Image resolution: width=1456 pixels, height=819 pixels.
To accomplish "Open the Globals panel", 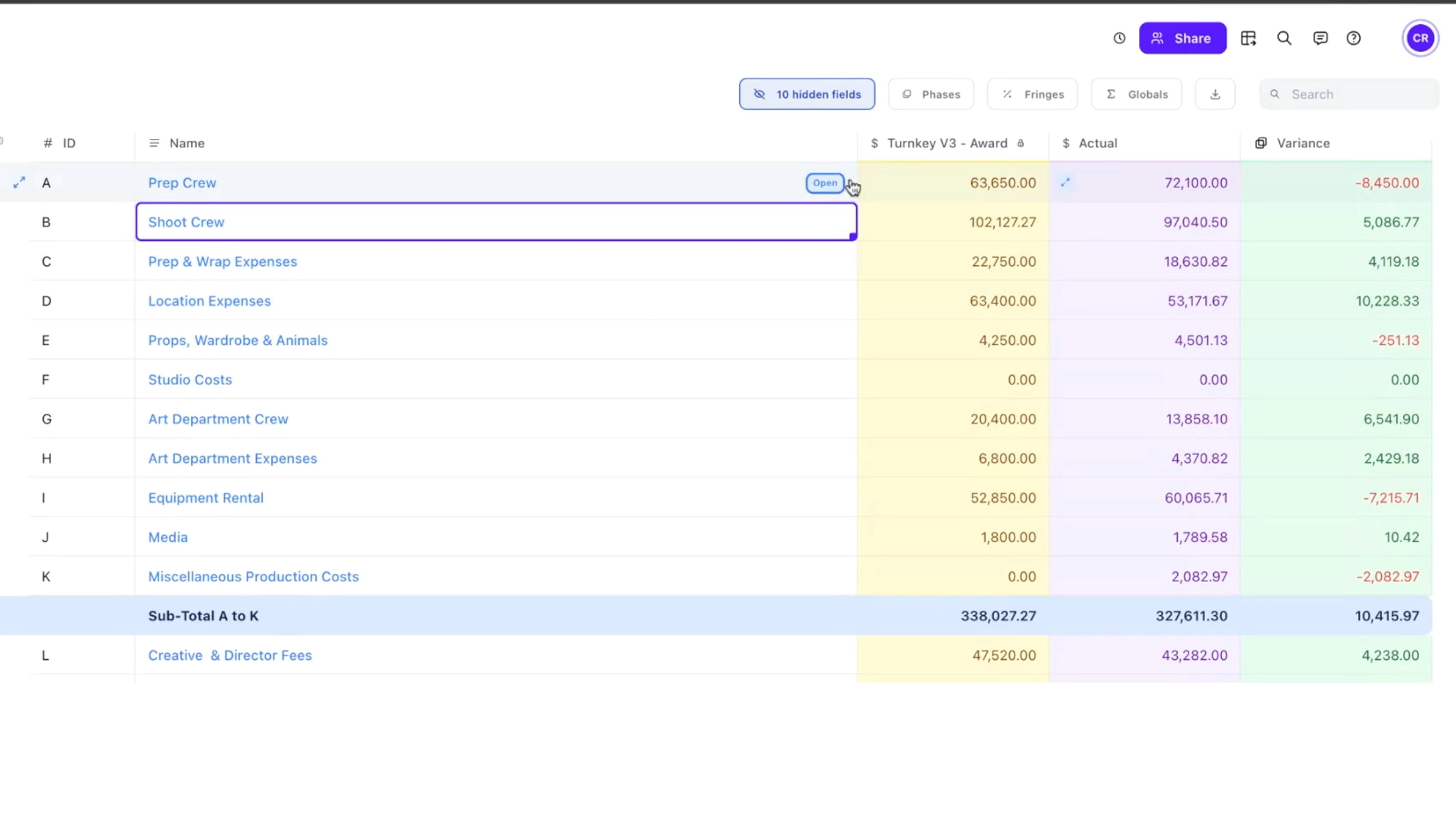I will [1136, 94].
